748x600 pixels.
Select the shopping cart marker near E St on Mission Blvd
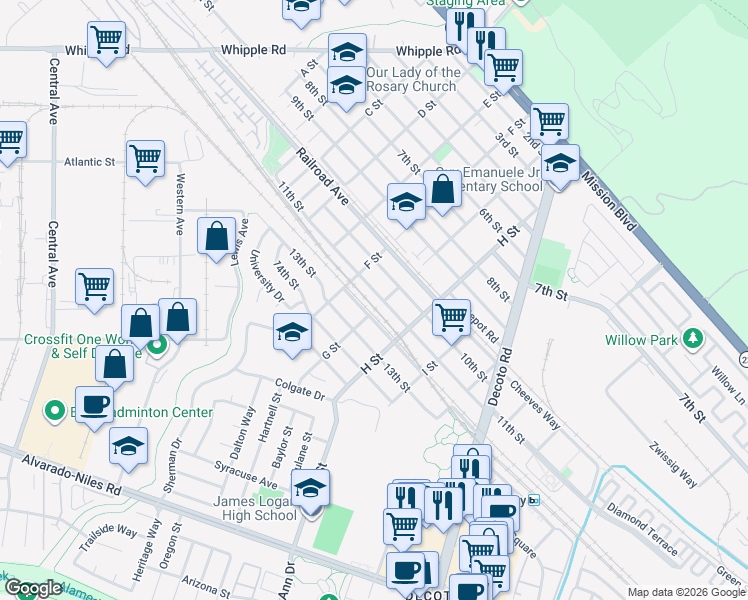(x=503, y=69)
